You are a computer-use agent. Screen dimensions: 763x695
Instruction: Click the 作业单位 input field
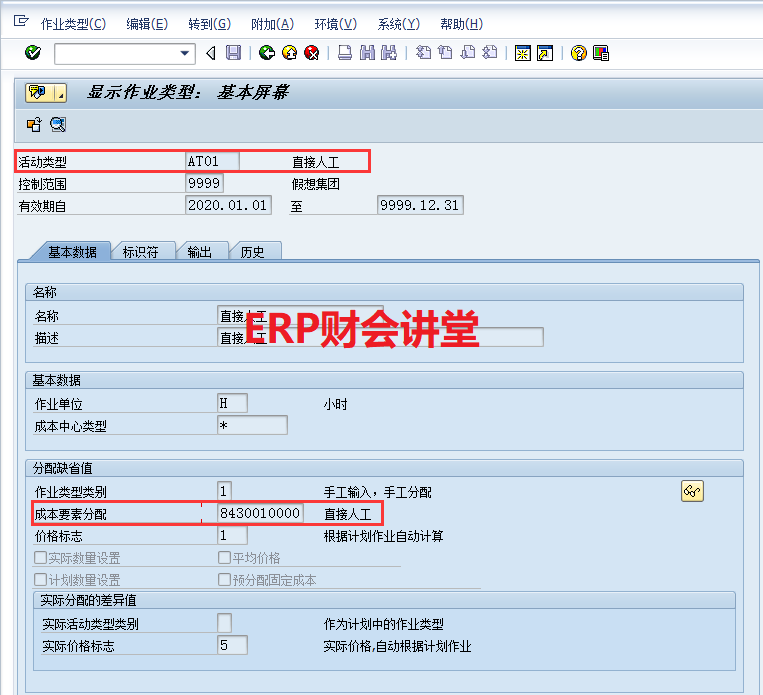coord(232,404)
